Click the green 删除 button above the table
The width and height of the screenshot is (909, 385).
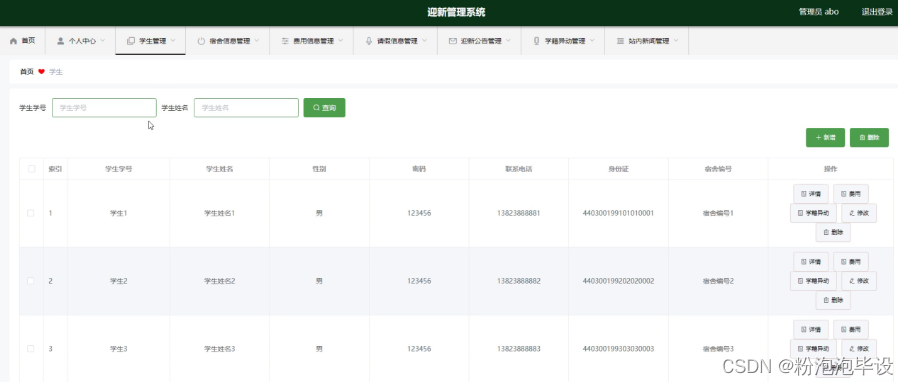click(x=869, y=137)
